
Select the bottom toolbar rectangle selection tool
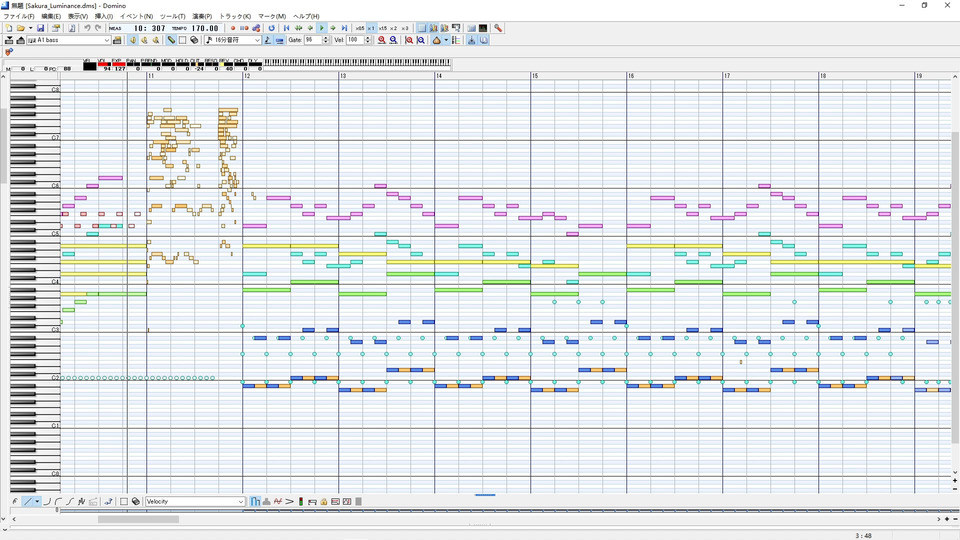(124, 501)
